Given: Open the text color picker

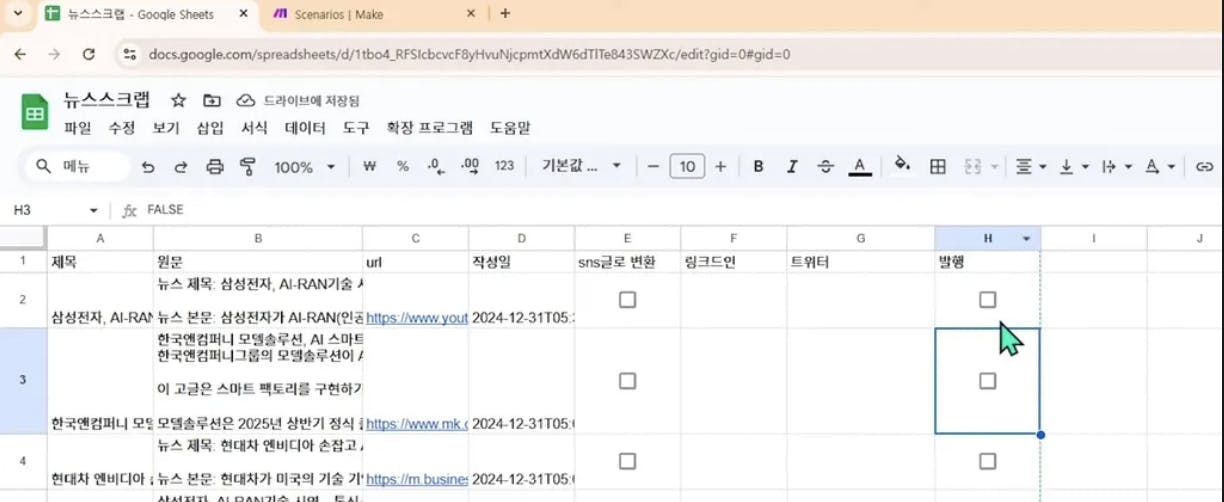Looking at the screenshot, I should (859, 167).
